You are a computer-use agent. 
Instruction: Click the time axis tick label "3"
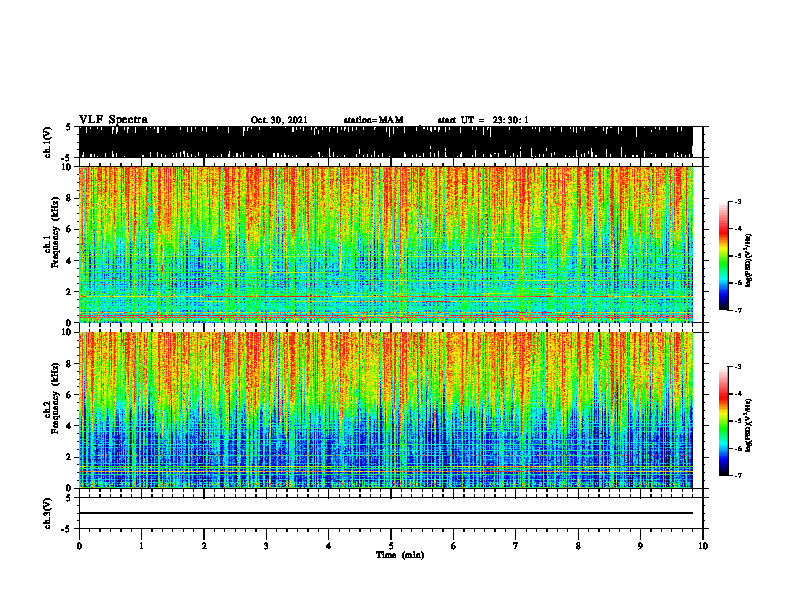[266, 546]
